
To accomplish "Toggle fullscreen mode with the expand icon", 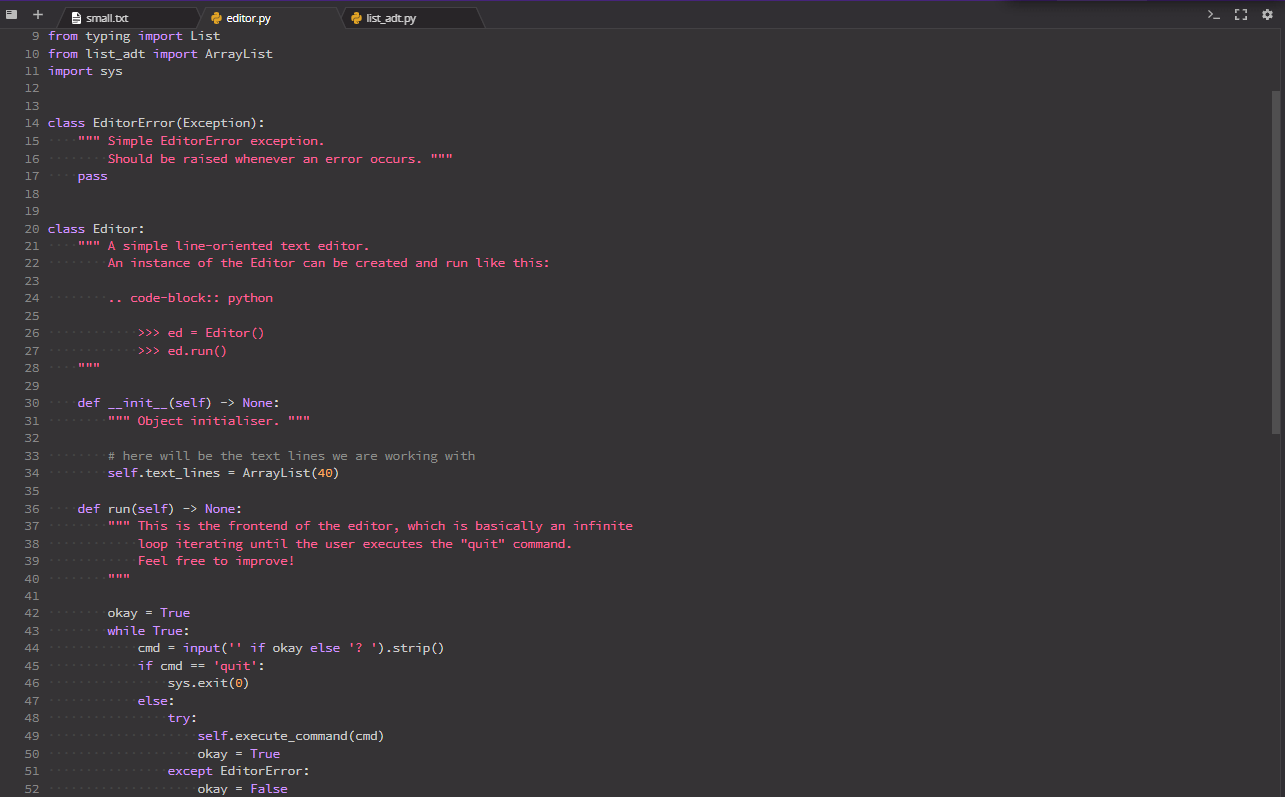I will (x=1241, y=14).
